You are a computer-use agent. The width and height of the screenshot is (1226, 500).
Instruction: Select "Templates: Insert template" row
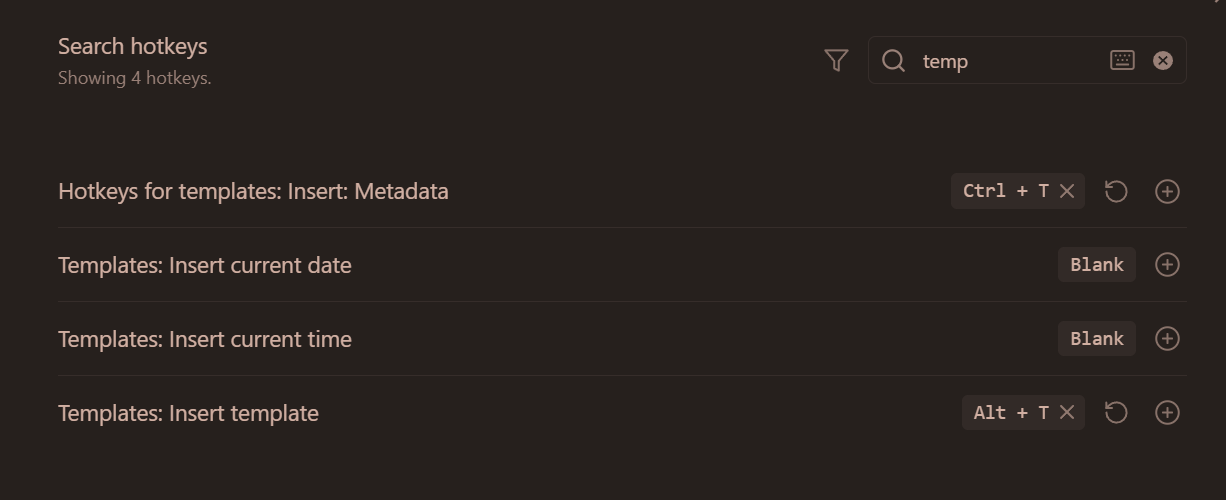(x=188, y=413)
